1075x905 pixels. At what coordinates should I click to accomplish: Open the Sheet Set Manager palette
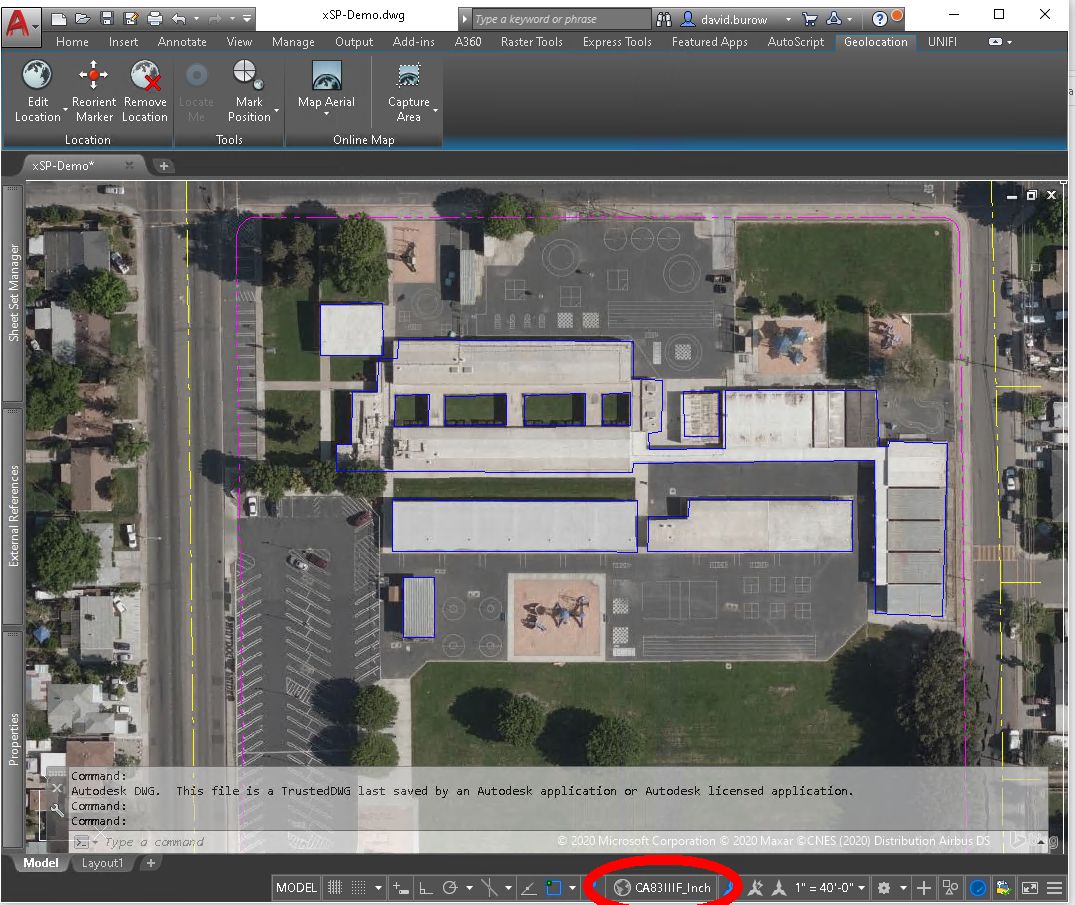pos(13,293)
